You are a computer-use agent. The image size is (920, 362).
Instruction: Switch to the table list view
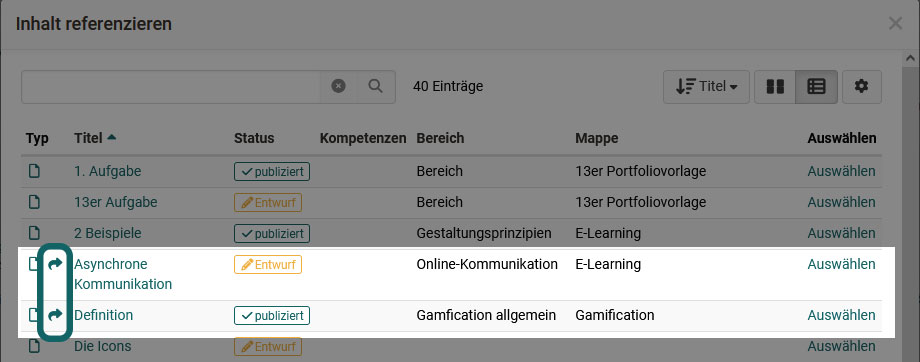coord(816,87)
